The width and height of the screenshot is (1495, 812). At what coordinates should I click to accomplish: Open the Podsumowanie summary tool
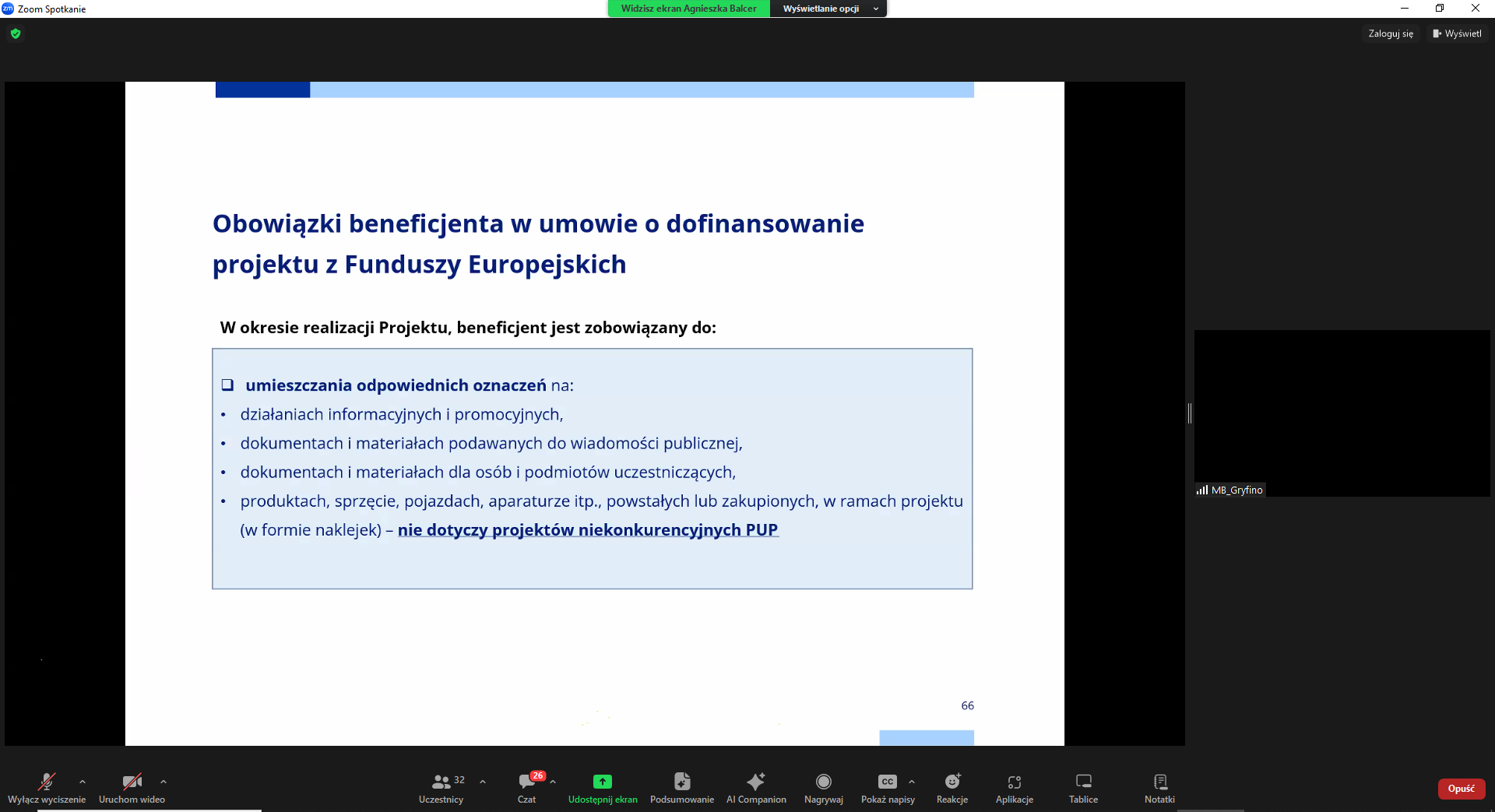point(682,788)
